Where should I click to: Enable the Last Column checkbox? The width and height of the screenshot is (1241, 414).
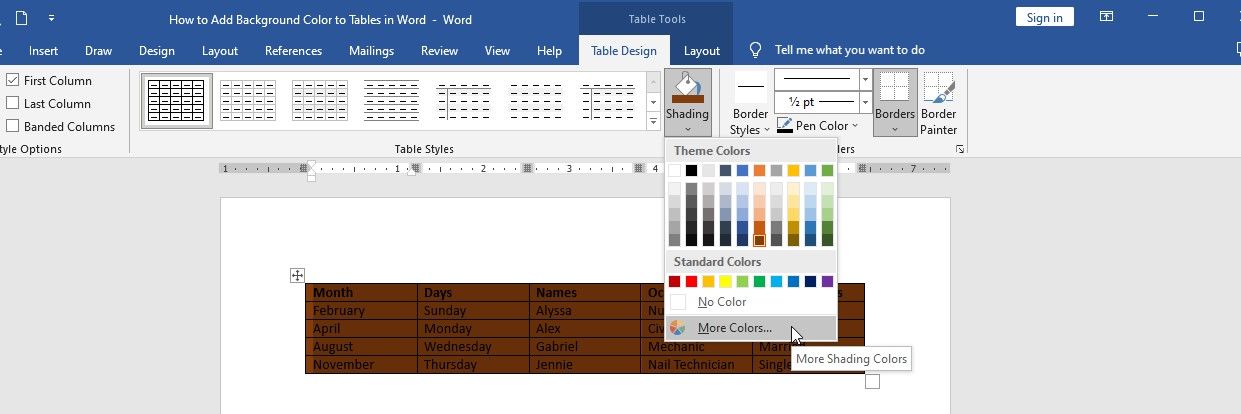[x=13, y=103]
